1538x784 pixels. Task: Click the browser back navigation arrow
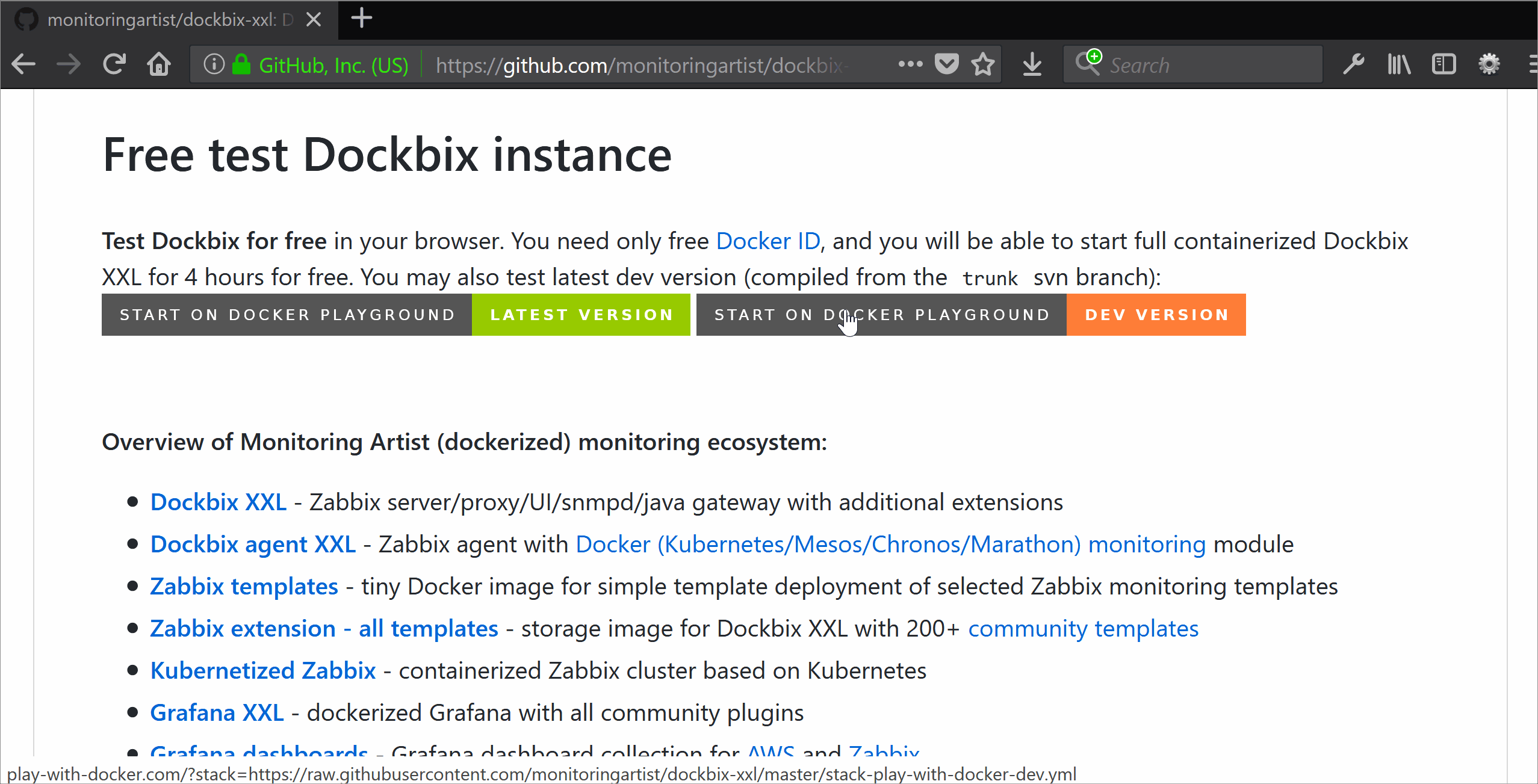(24, 65)
